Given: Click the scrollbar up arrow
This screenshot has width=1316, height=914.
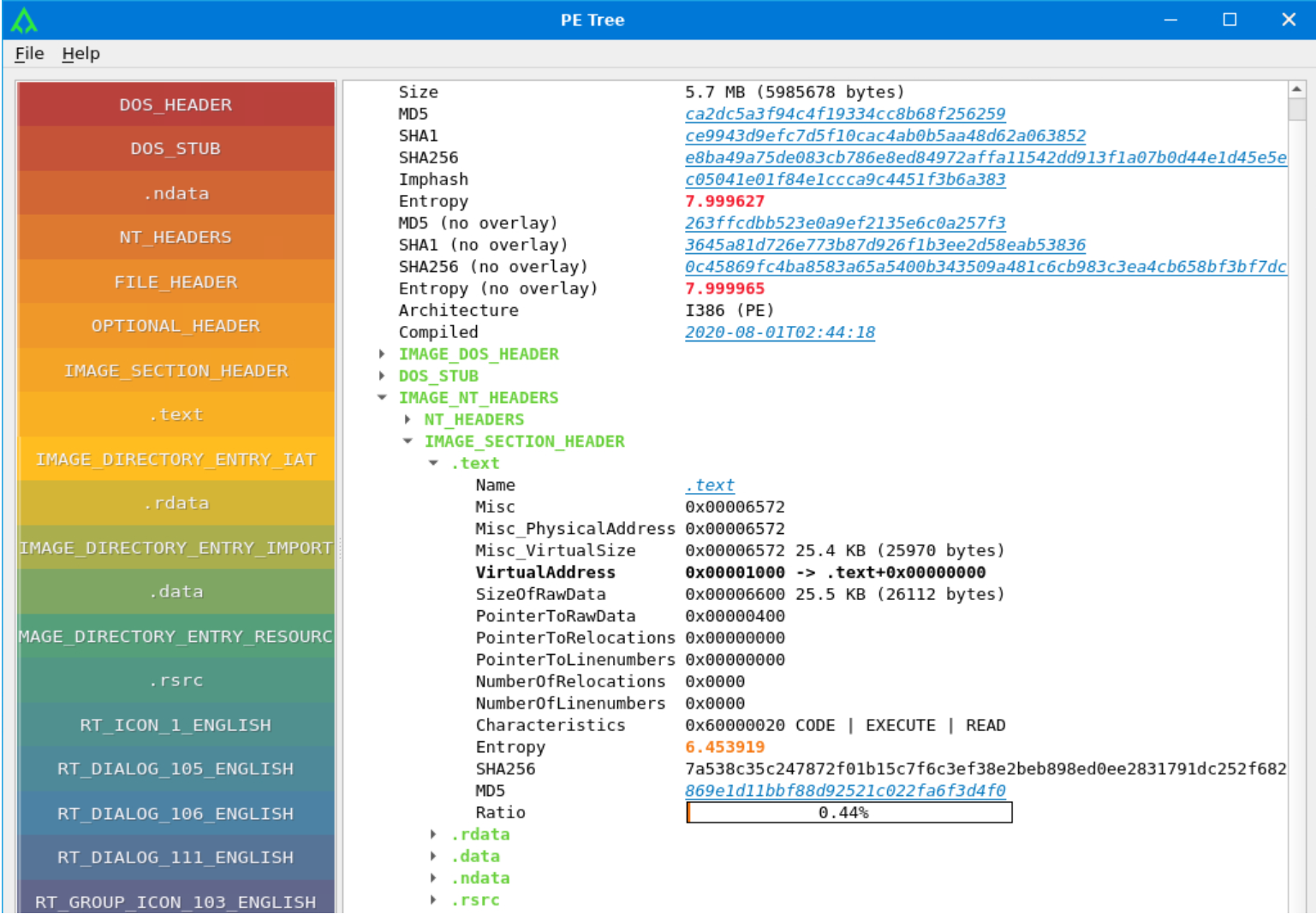Looking at the screenshot, I should click(1296, 89).
